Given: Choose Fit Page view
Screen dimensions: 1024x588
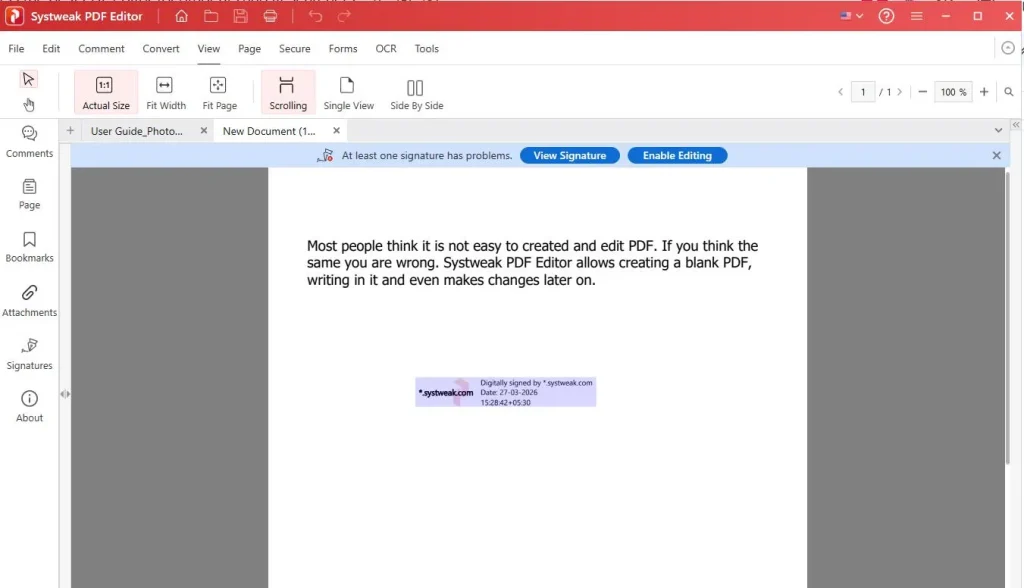Looking at the screenshot, I should coord(219,92).
